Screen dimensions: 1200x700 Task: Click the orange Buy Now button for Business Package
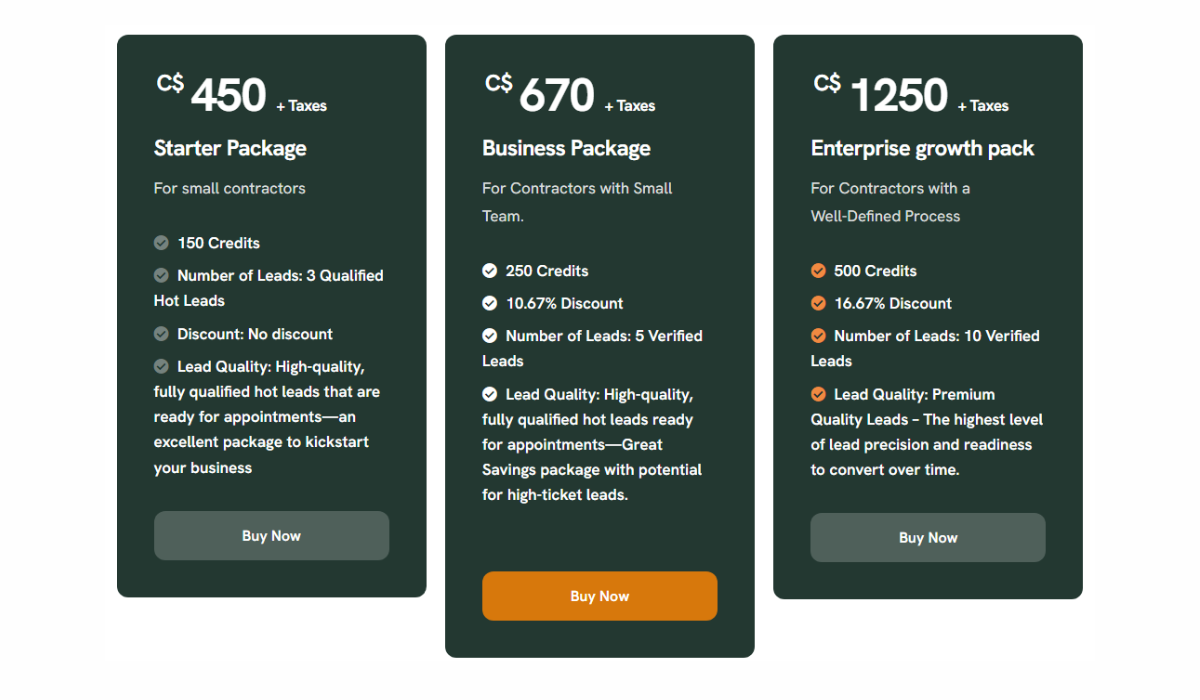599,595
